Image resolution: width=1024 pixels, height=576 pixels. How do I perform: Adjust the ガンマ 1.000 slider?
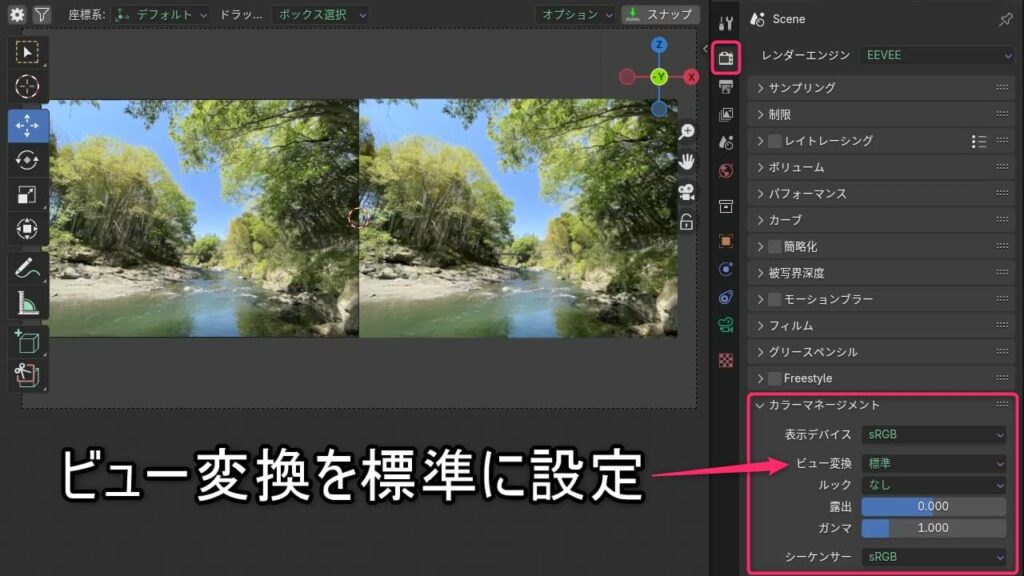(x=933, y=528)
